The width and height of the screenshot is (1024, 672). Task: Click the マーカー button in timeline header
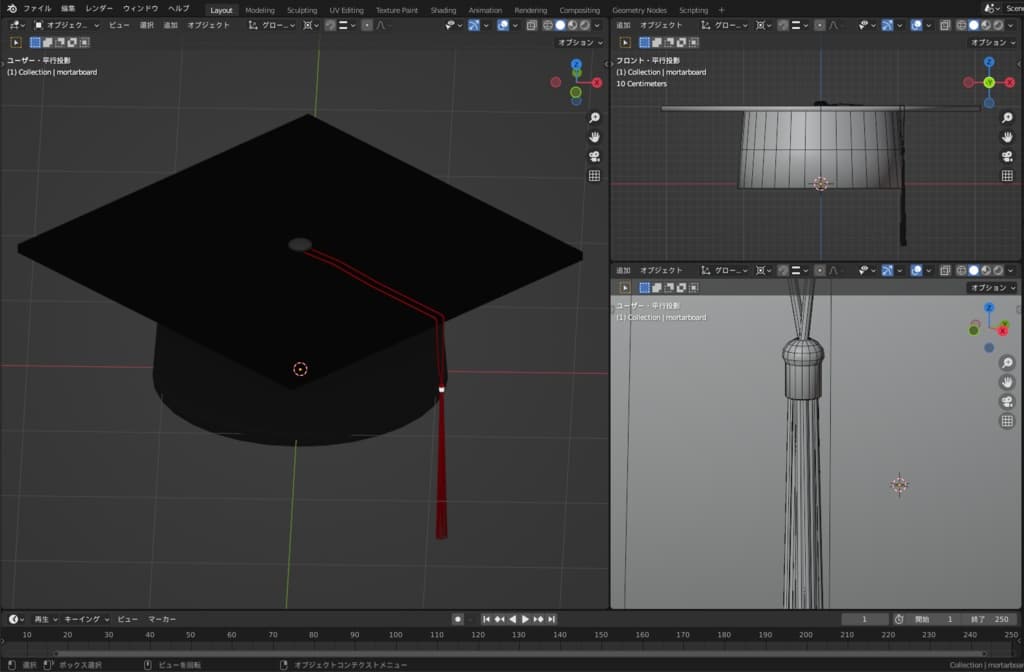pyautogui.click(x=162, y=619)
